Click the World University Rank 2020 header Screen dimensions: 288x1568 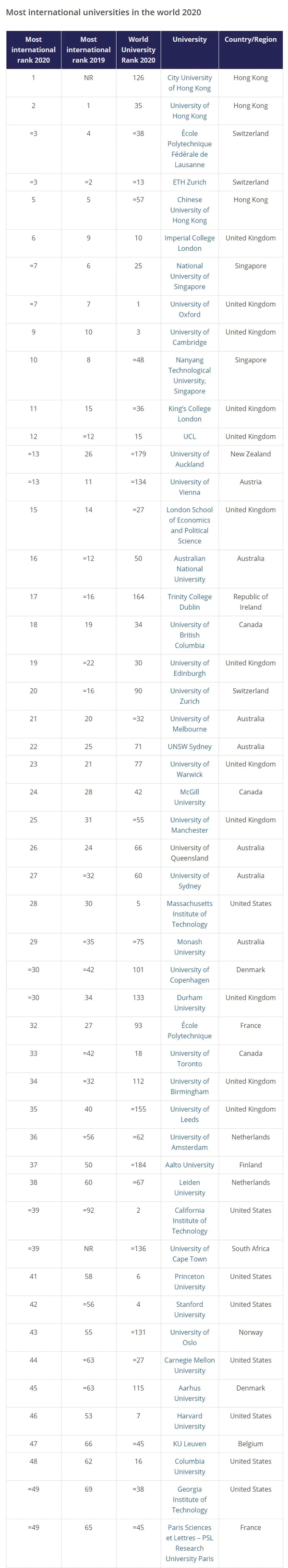(138, 50)
